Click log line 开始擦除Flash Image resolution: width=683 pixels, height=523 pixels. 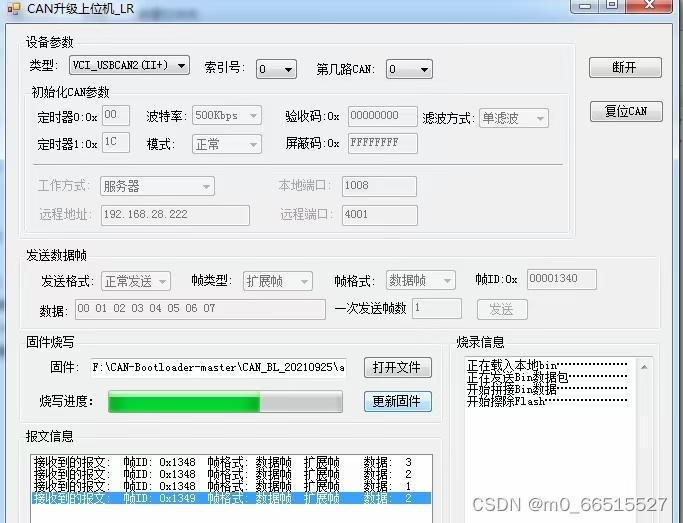click(547, 401)
